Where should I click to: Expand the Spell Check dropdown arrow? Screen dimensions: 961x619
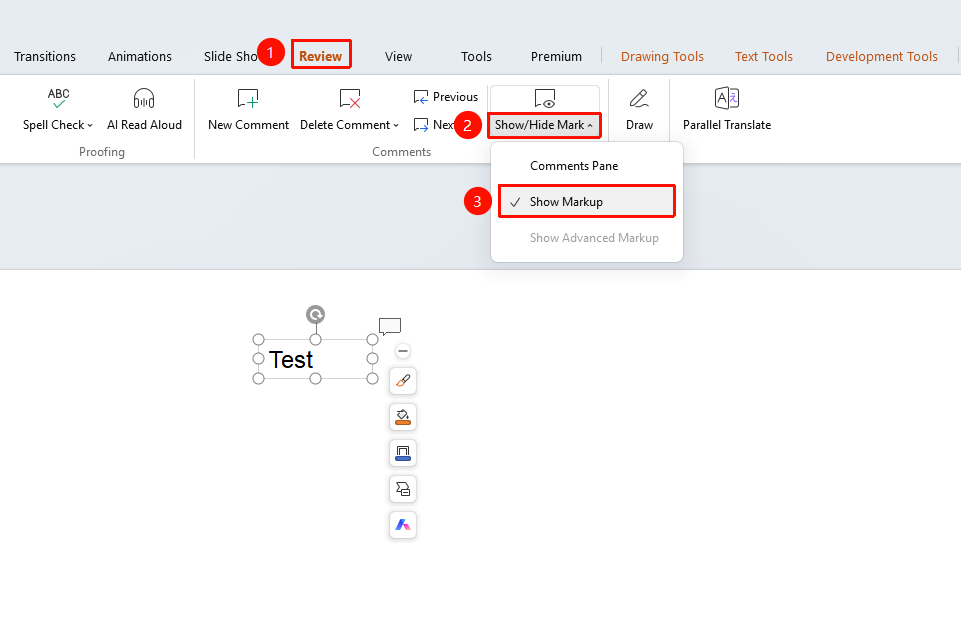pyautogui.click(x=90, y=126)
